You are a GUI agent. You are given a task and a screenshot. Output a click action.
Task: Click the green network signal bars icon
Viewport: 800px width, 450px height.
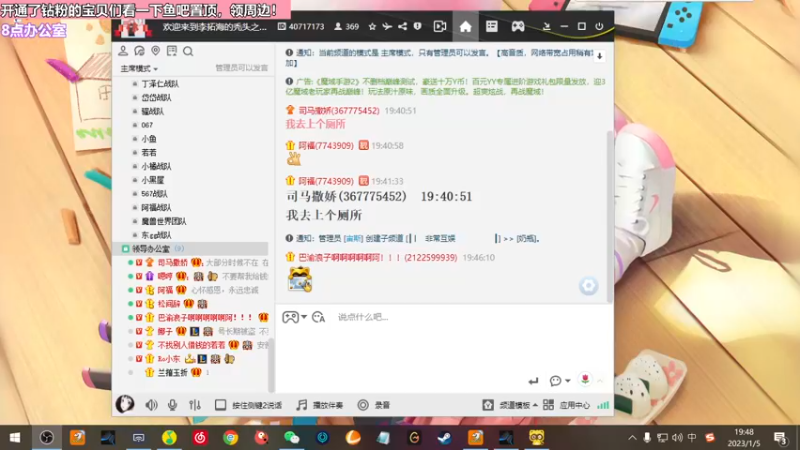[603, 405]
